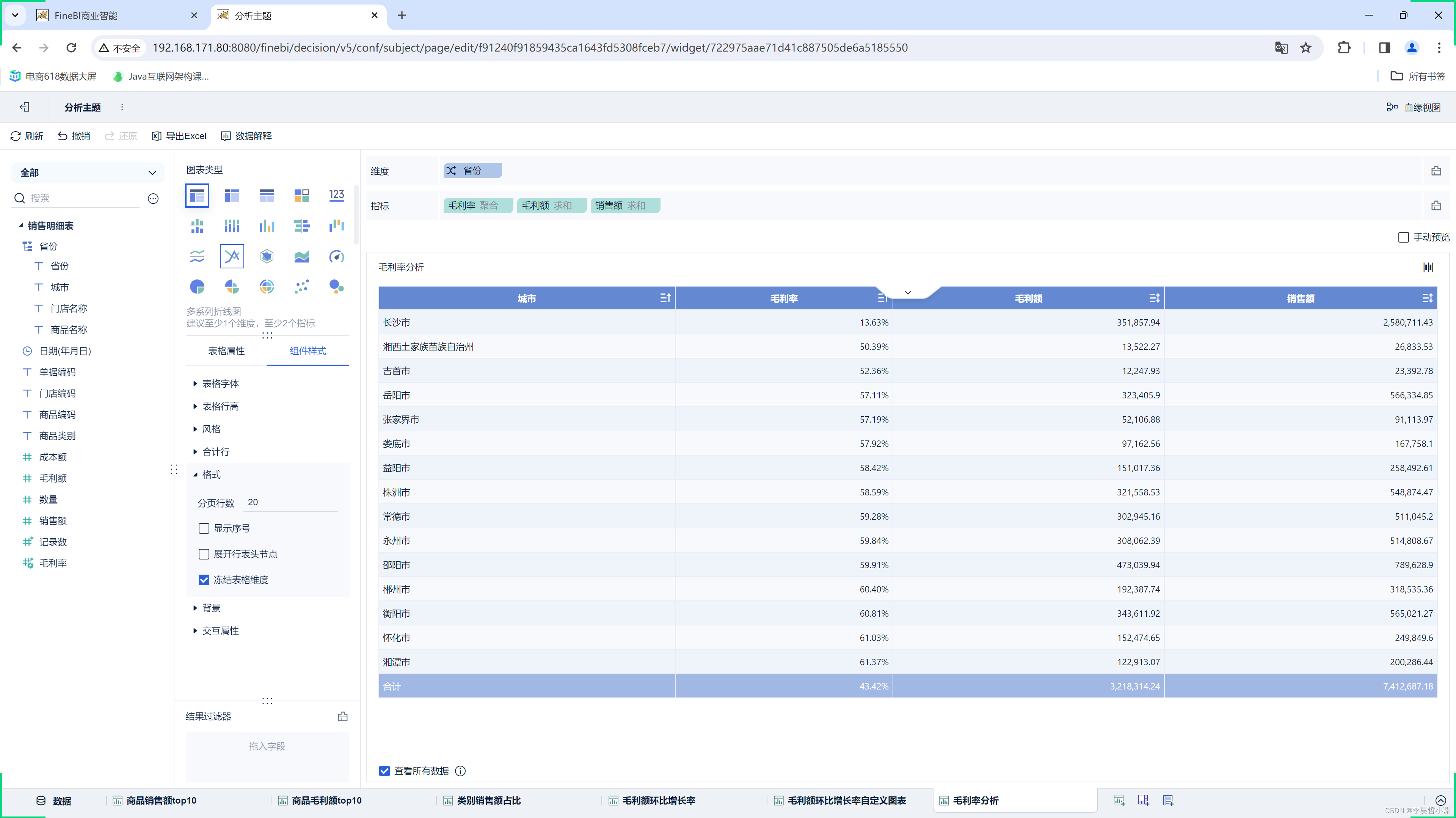The height and width of the screenshot is (818, 1456).
Task: Click the 毛利率 聚合 indicator pill
Action: [478, 205]
